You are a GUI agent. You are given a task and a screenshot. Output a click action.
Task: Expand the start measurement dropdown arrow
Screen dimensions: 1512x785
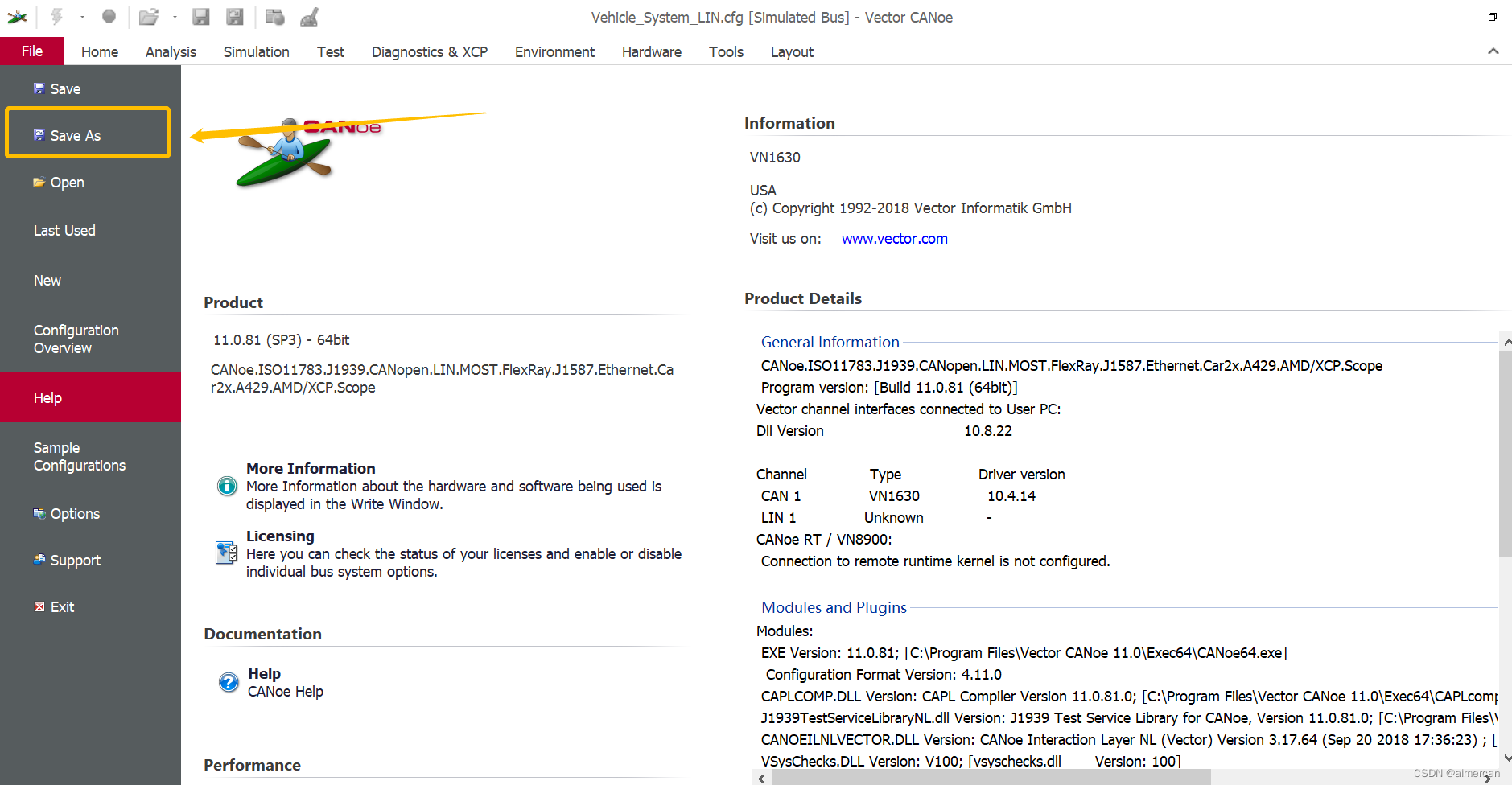[x=82, y=17]
